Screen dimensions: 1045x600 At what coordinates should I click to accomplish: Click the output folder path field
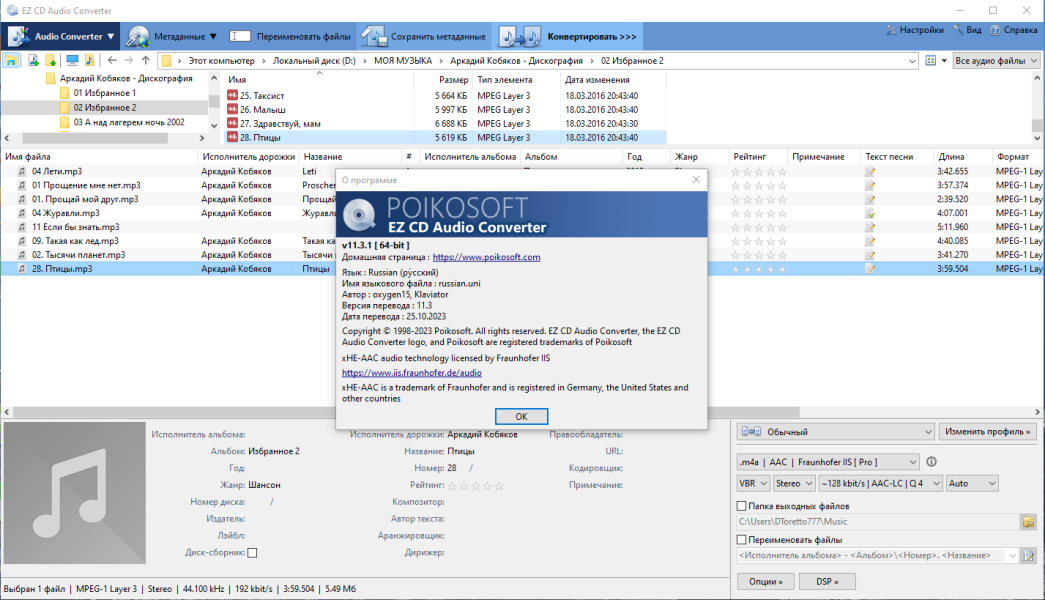878,521
